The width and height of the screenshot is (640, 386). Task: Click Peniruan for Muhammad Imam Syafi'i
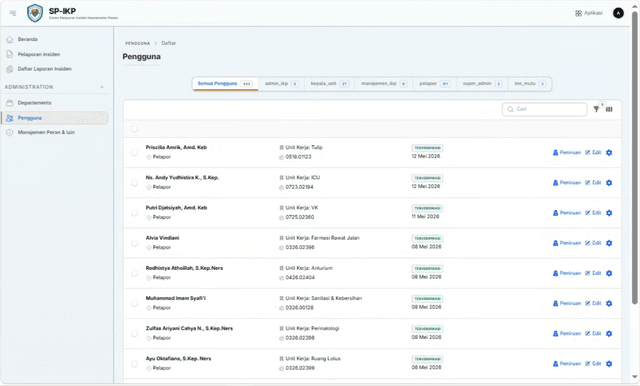click(567, 304)
